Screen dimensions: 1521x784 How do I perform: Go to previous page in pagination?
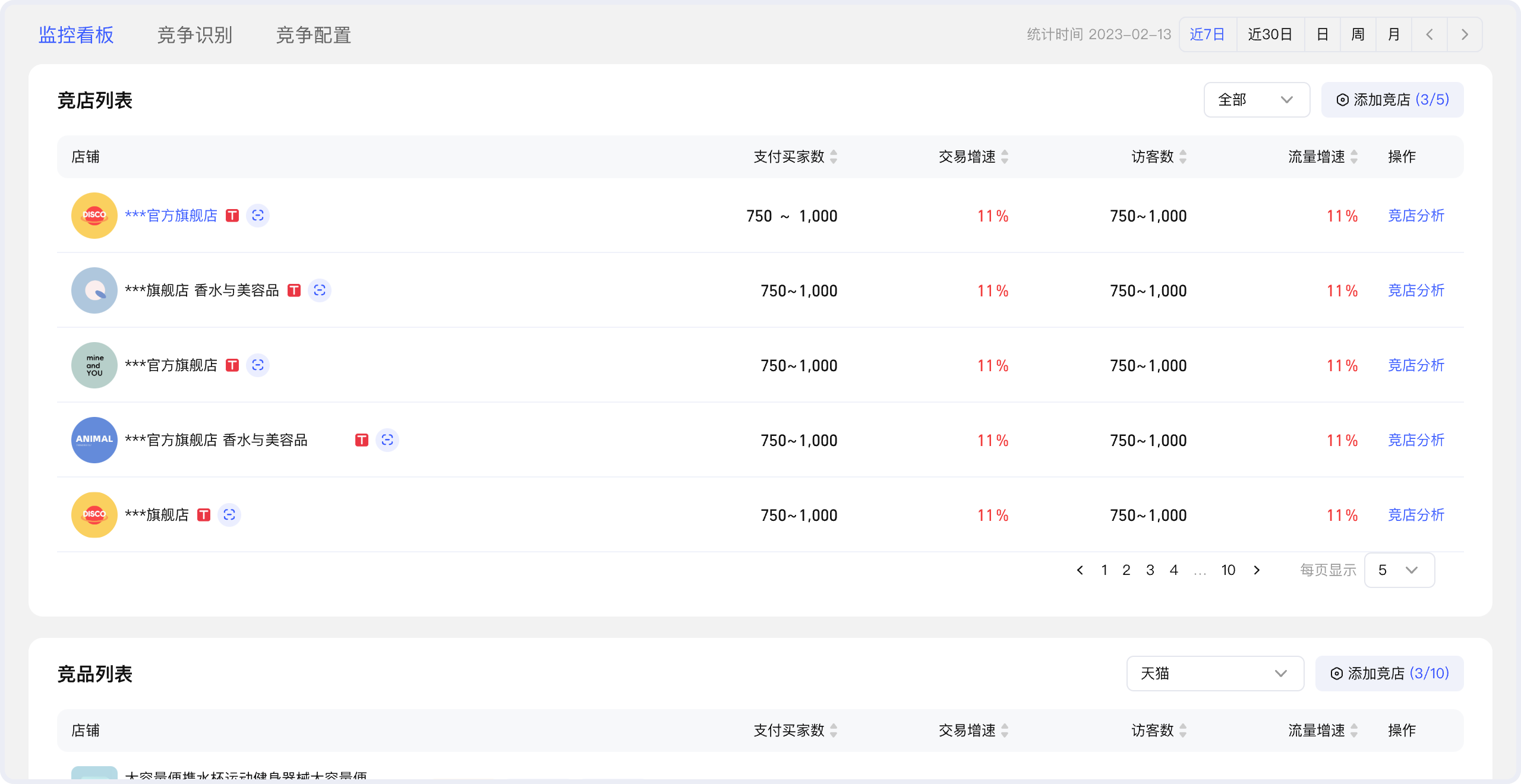pos(1080,570)
